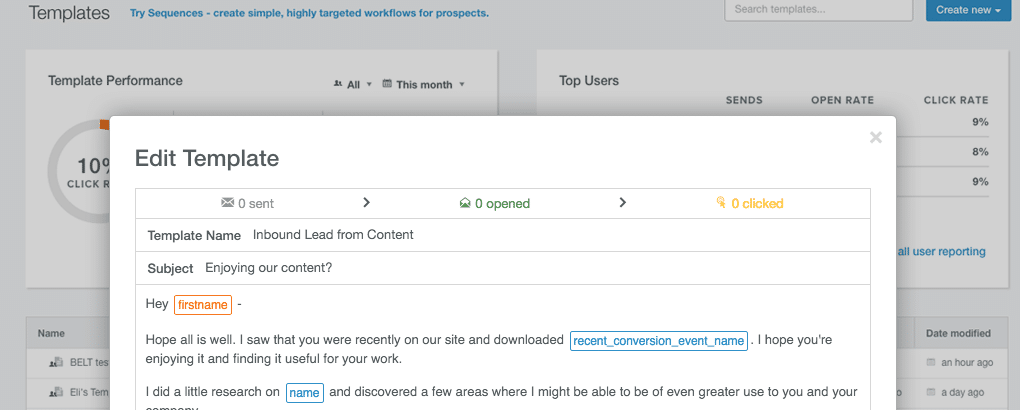Close the Edit Template dialog

point(875,138)
